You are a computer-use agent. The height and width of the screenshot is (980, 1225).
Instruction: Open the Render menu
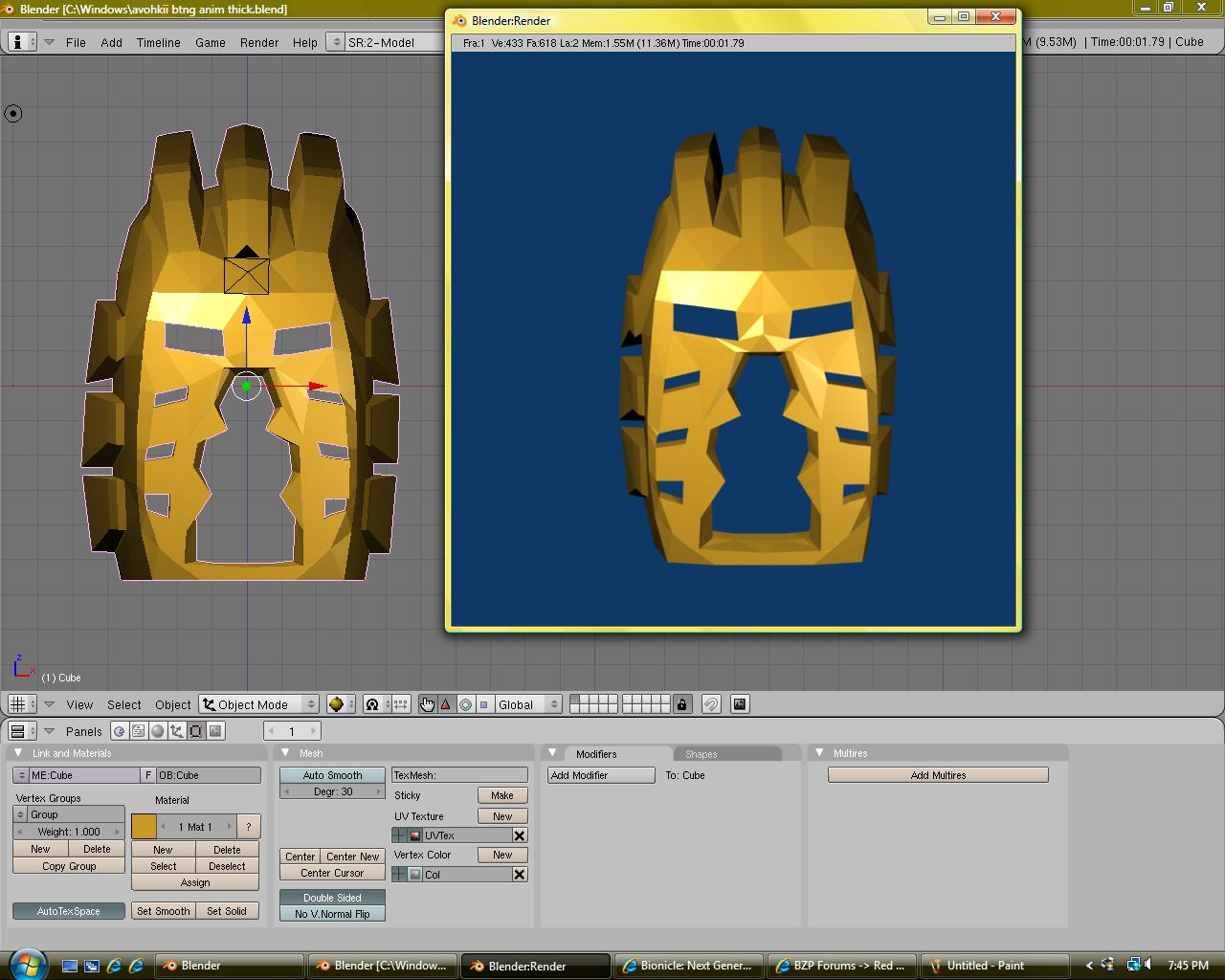click(x=259, y=42)
